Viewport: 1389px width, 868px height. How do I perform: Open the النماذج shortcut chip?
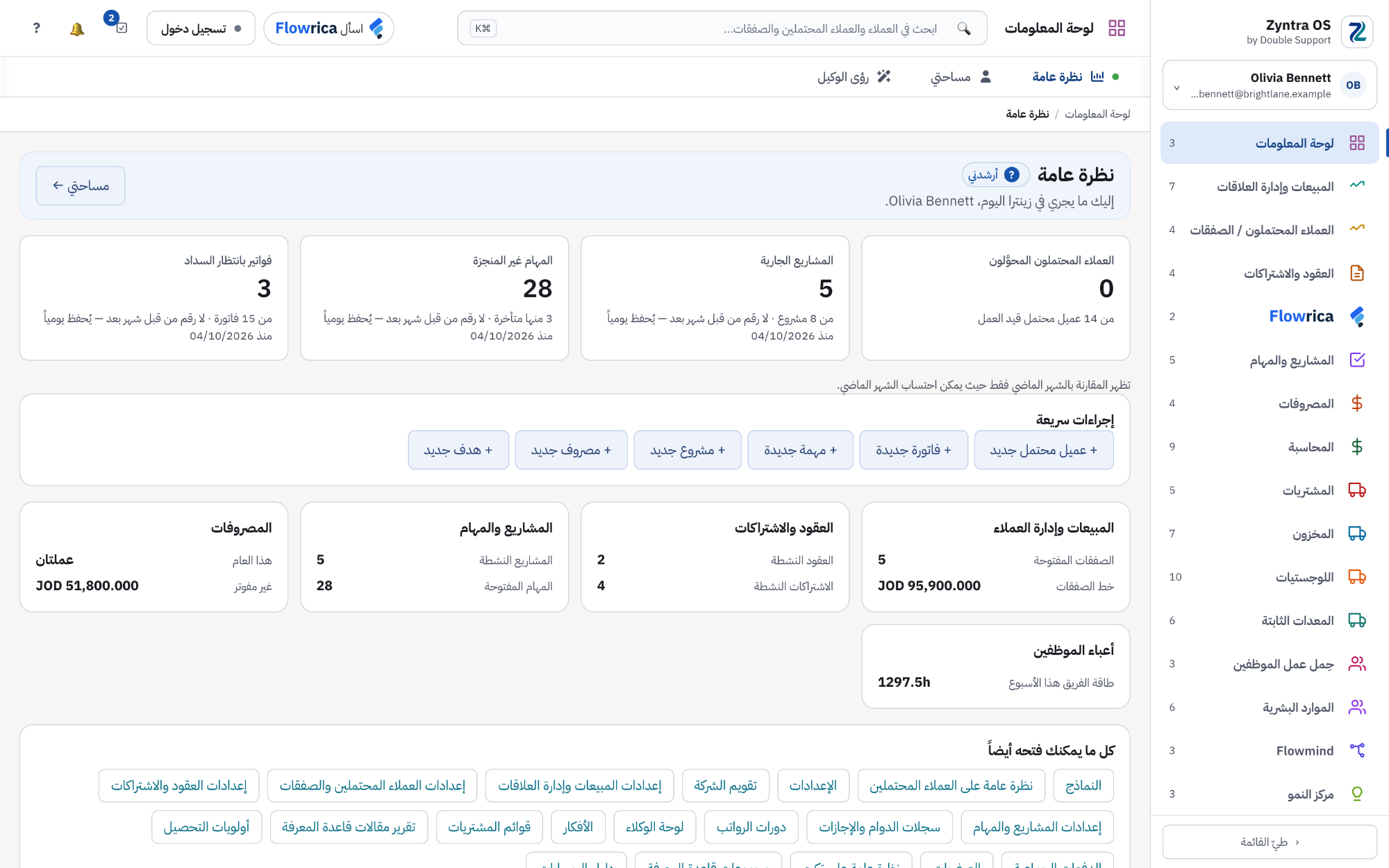[1083, 785]
